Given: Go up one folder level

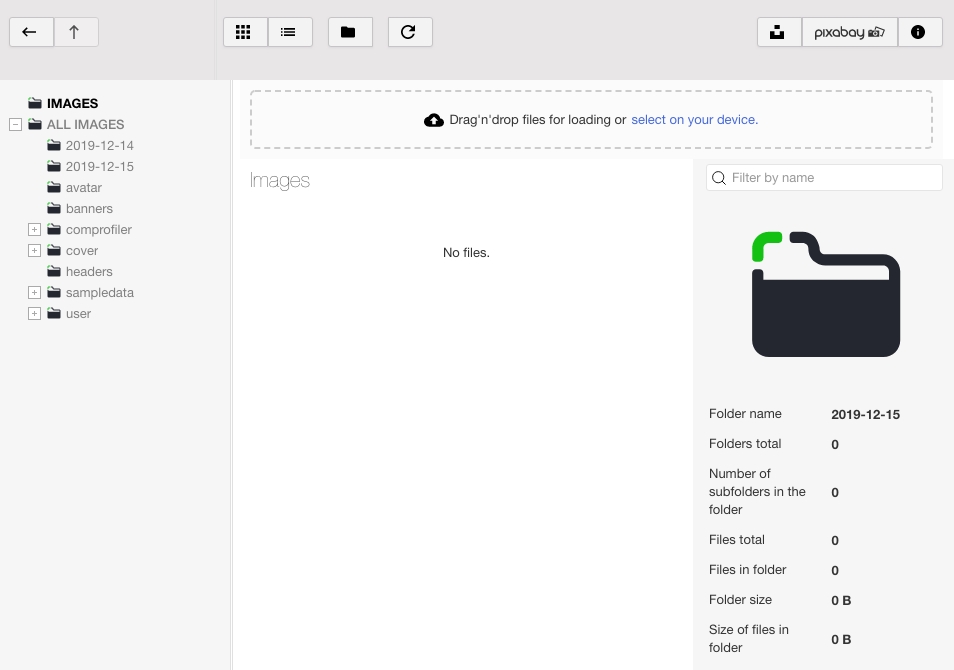Looking at the screenshot, I should coord(75,32).
